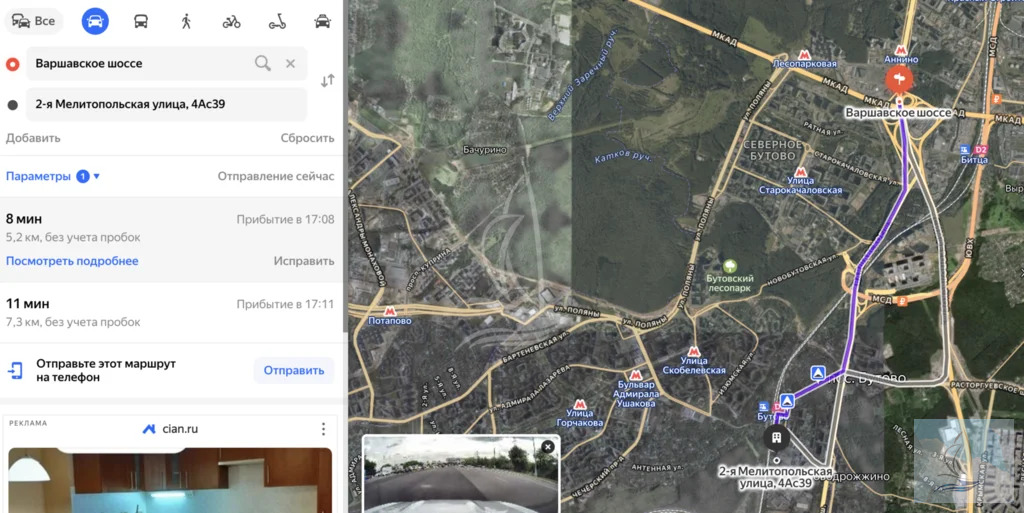The width and height of the screenshot is (1024, 513).
Task: Click the search magnifier in Варшавское шоссе field
Action: pos(262,63)
